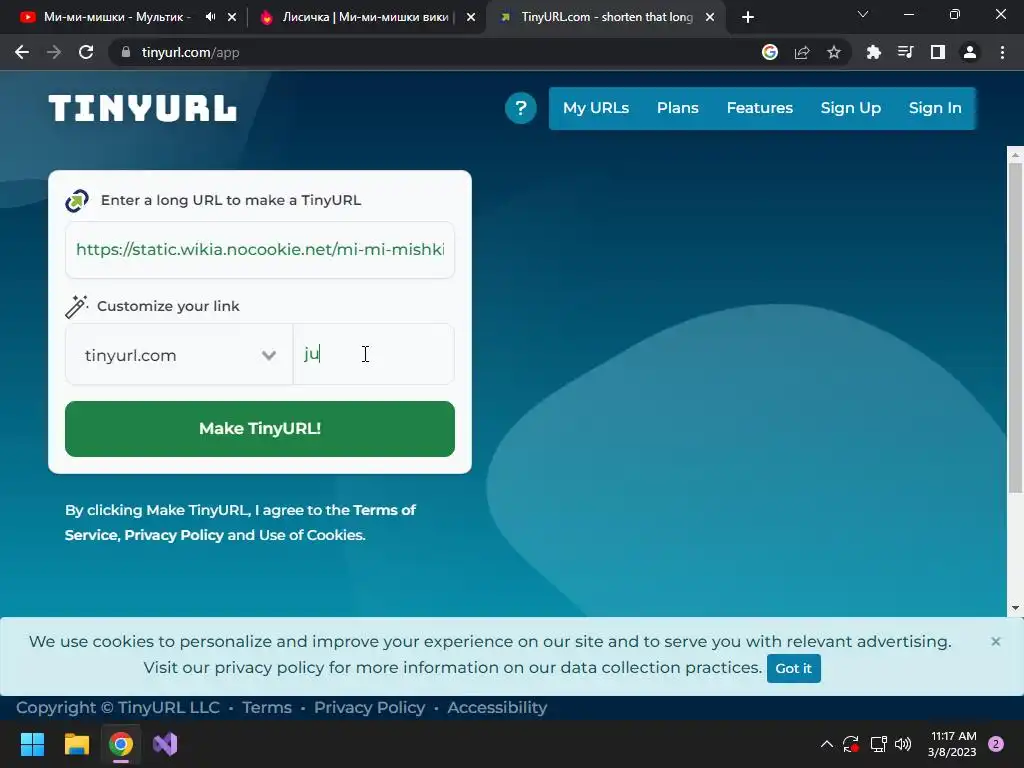This screenshot has height=768, width=1024.
Task: Open the Chrome profile avatar
Action: pos(970,52)
